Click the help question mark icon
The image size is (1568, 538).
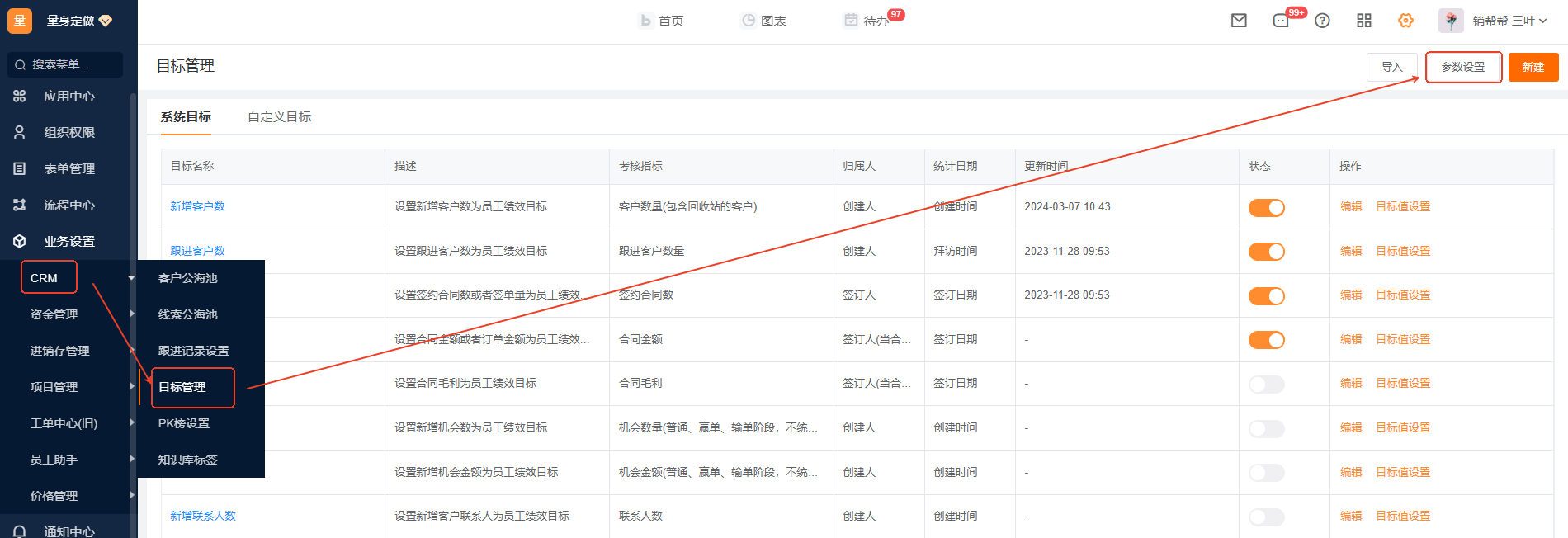coord(1322,21)
